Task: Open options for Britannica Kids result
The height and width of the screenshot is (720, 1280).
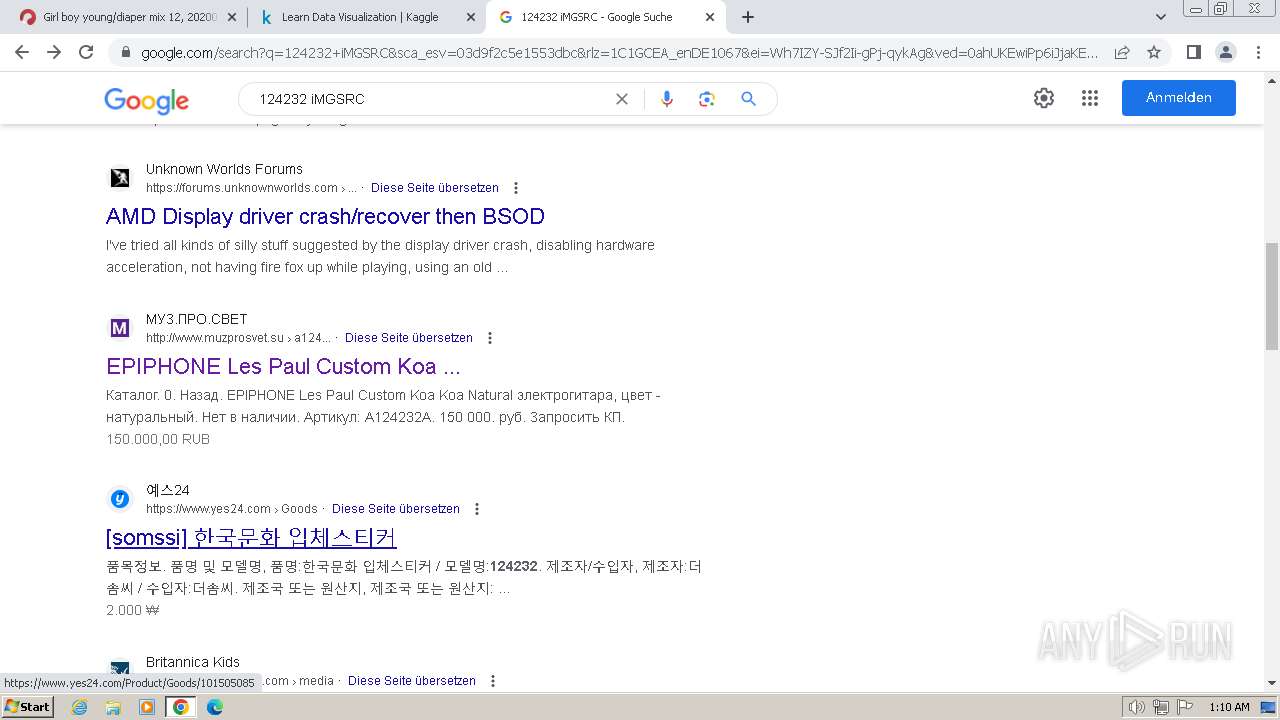Action: [493, 681]
